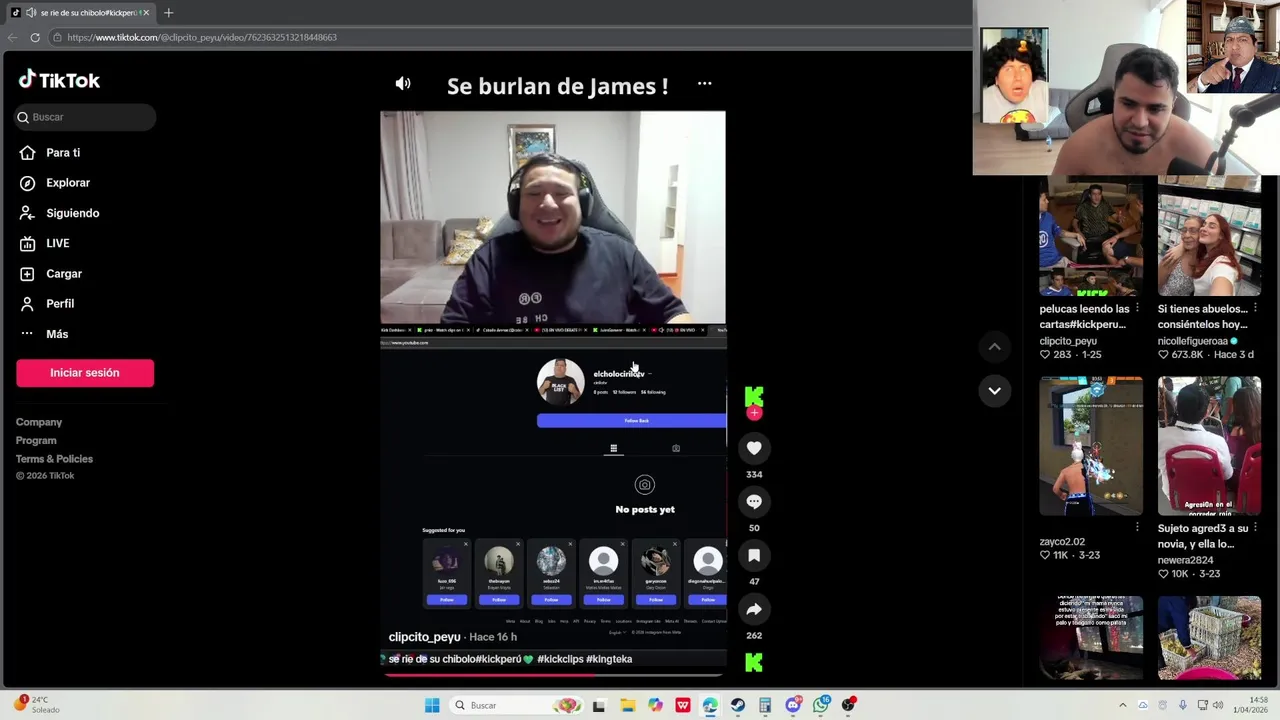Open the video three-dots options menu
This screenshot has height=720, width=1280.
coord(705,84)
